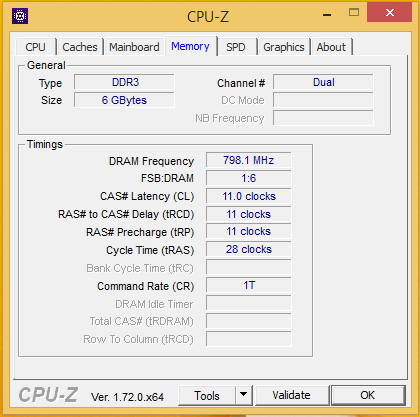Switch to the CPU tab
The height and width of the screenshot is (417, 420).
click(x=36, y=47)
